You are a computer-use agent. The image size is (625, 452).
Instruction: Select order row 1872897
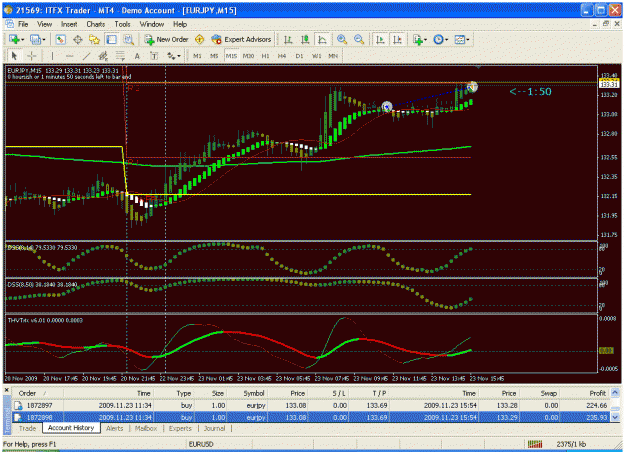(x=312, y=405)
